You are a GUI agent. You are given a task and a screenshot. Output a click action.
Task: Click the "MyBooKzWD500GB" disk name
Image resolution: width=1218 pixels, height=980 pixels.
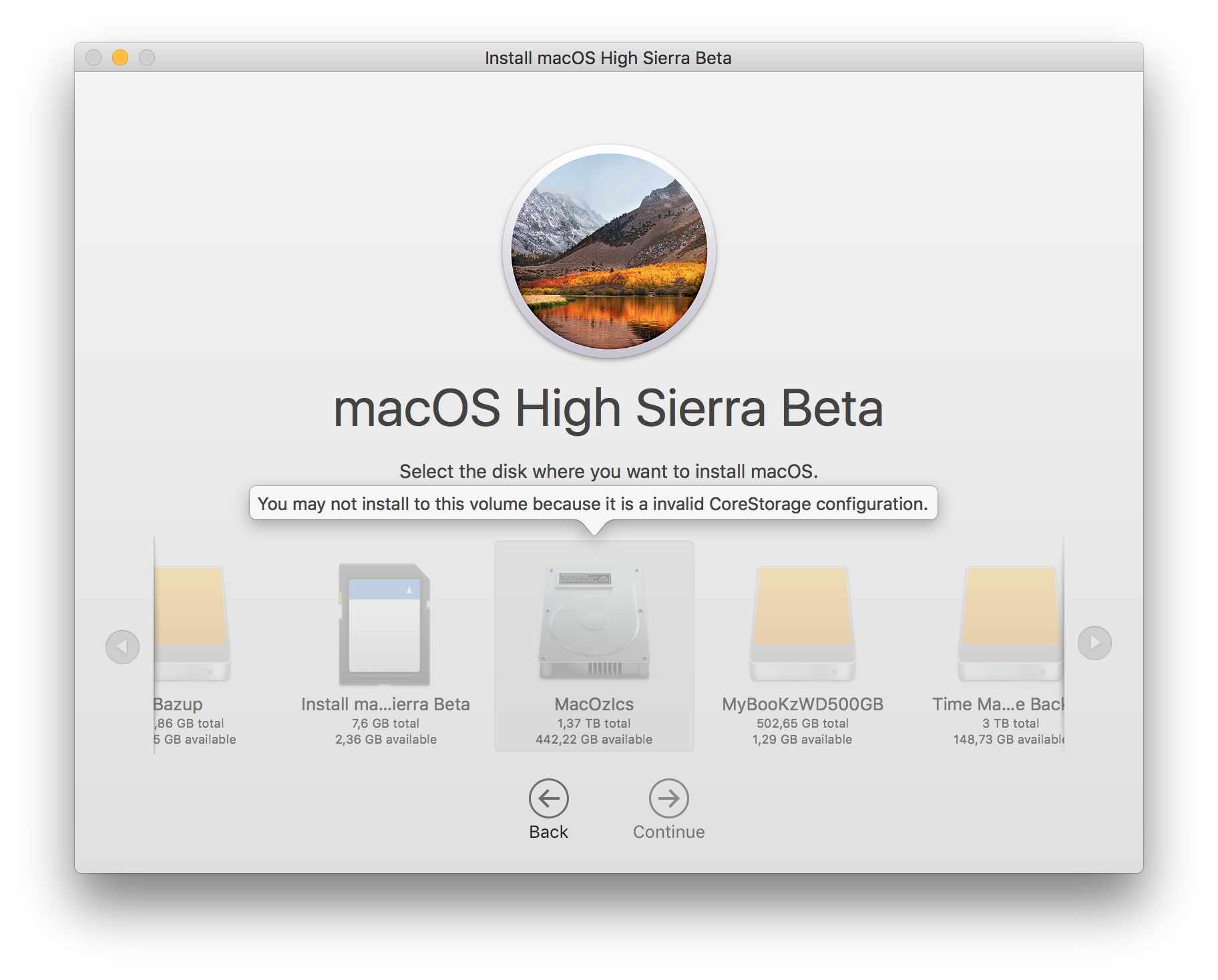pos(802,704)
